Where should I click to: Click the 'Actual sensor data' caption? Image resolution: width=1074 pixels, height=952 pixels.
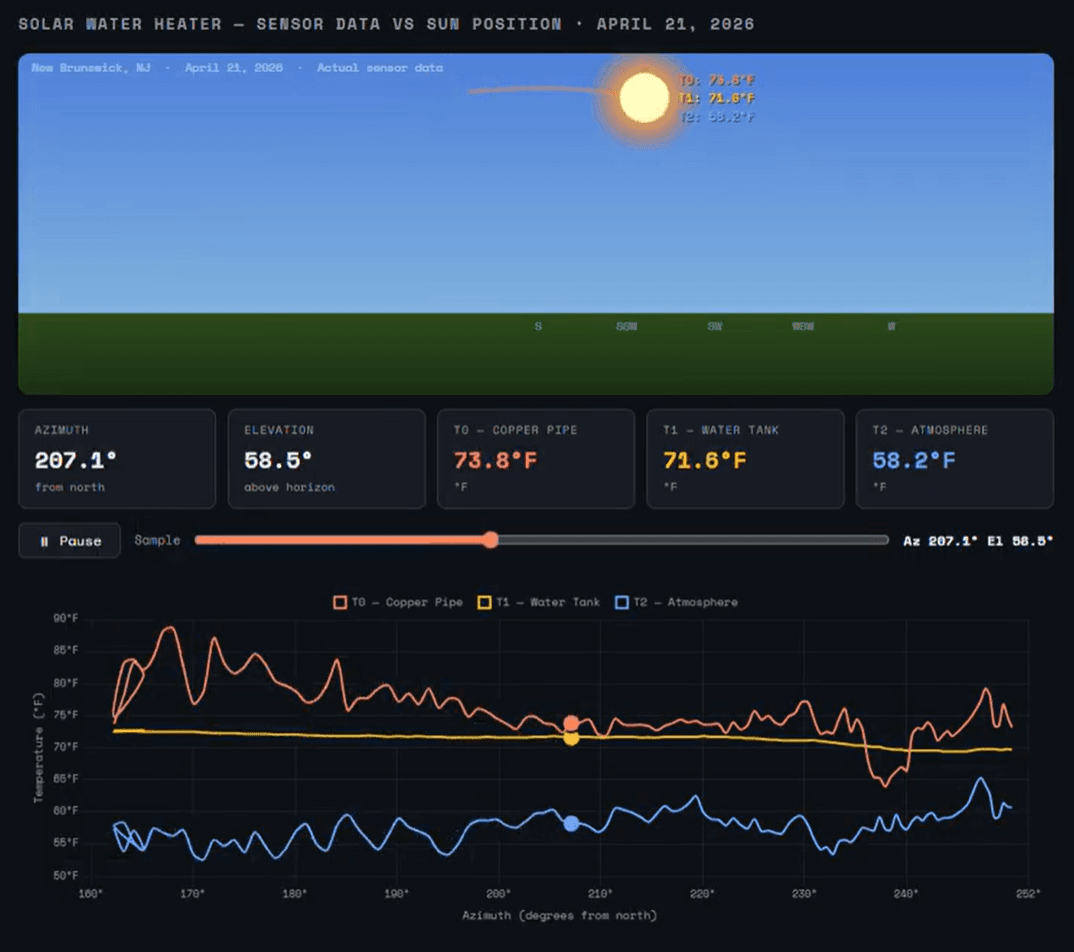tap(379, 68)
